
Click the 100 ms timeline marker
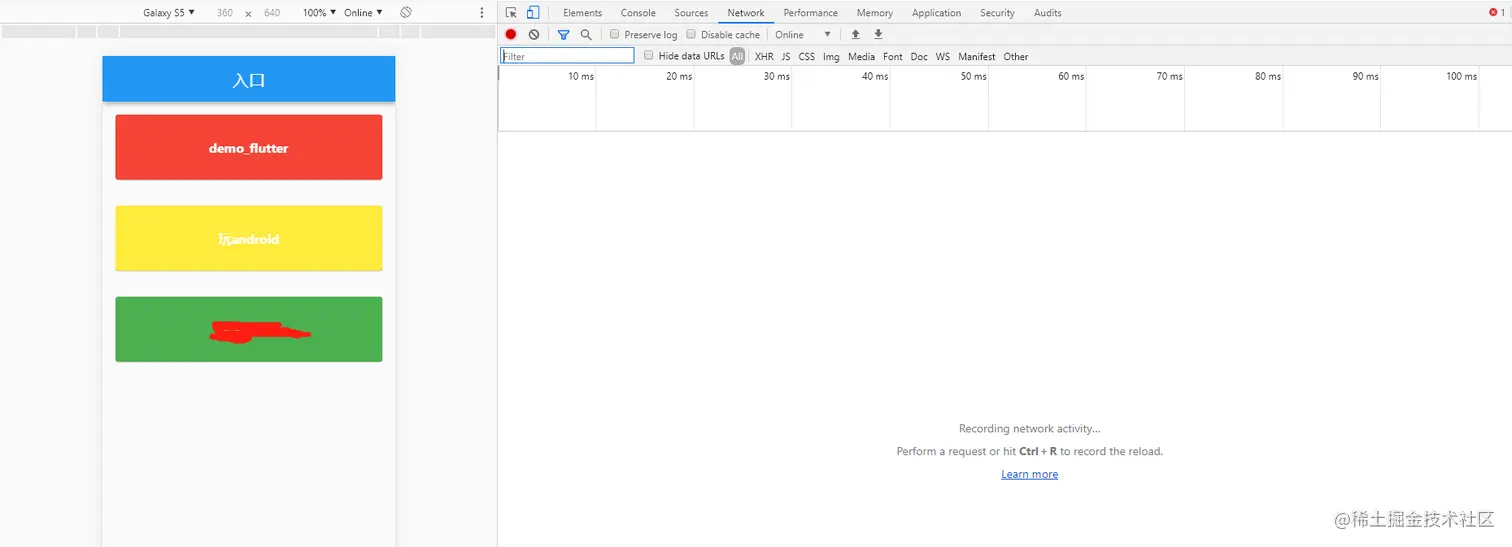pos(1461,76)
